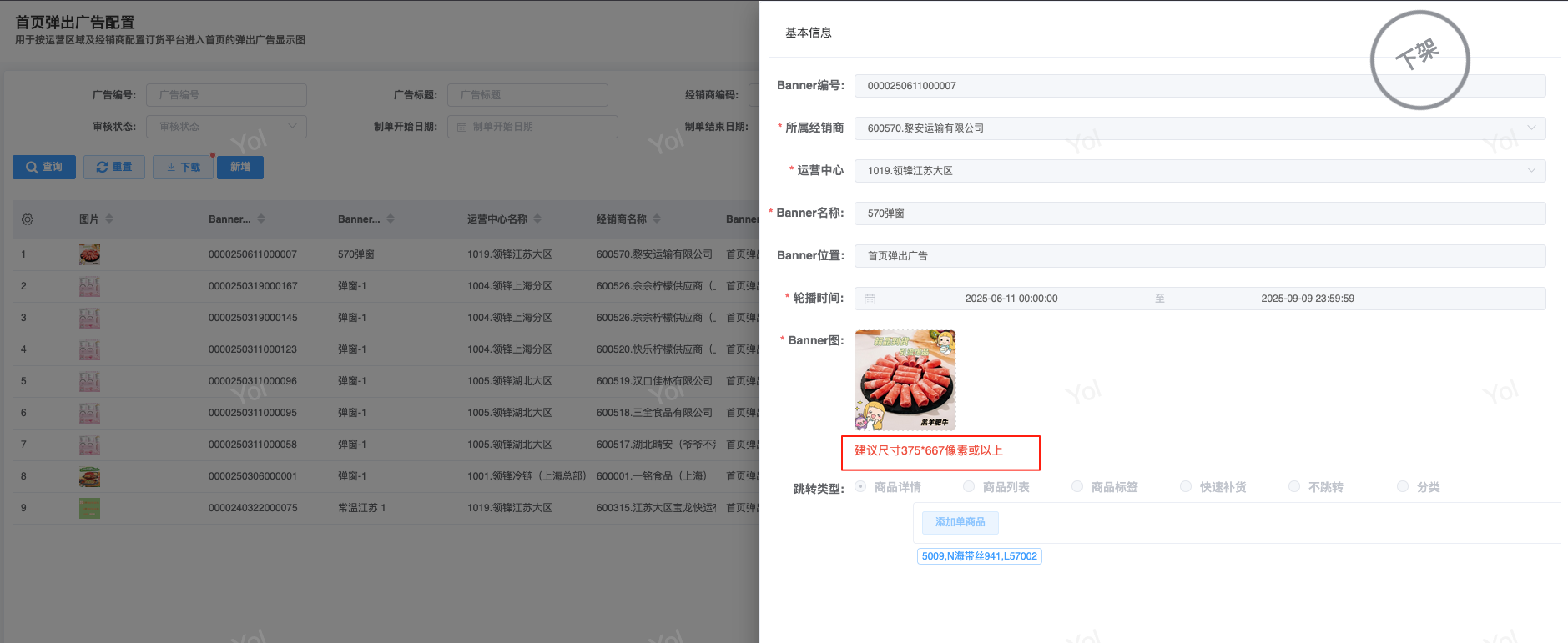Click Banner number 0000250319000145
The image size is (1568, 643).
pyautogui.click(x=253, y=318)
